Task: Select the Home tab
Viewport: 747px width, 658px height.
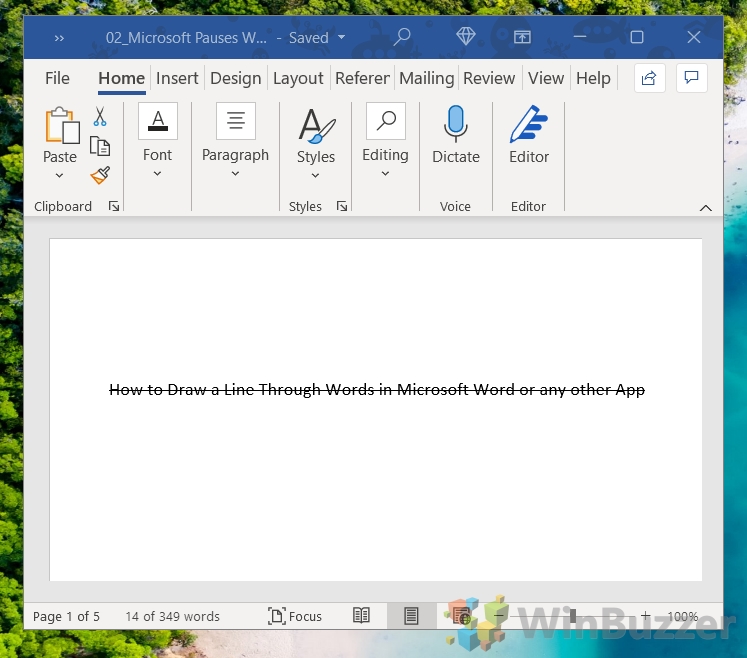Action: tap(121, 78)
